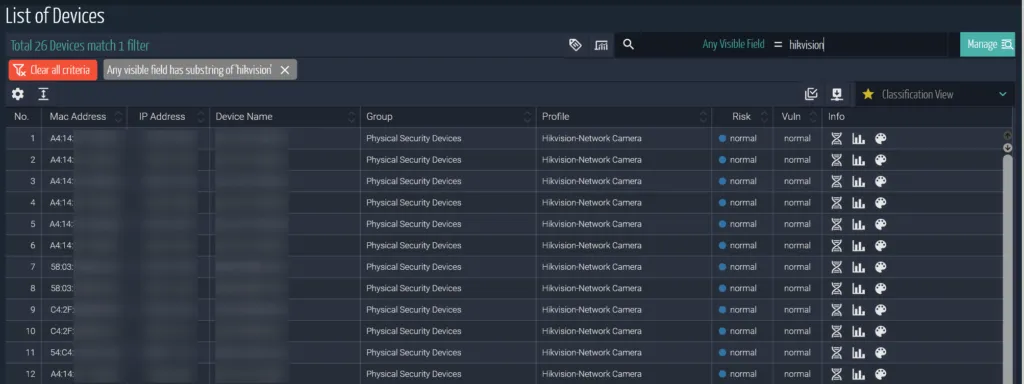Click the '58:03' Mac address in row 7
Screen dimensions: 1024x384
[x=61, y=266]
